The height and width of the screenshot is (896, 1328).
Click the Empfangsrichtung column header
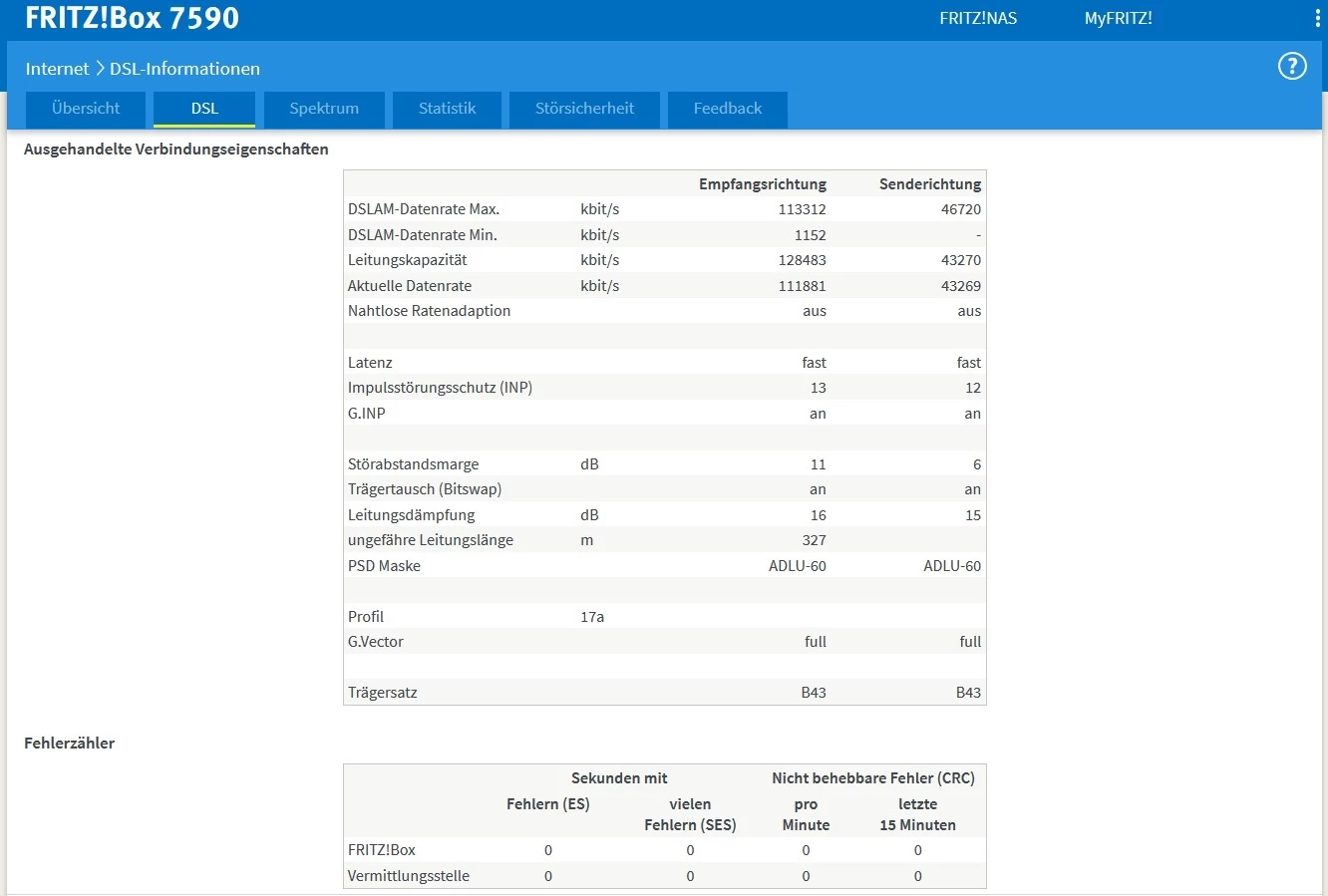762,184
